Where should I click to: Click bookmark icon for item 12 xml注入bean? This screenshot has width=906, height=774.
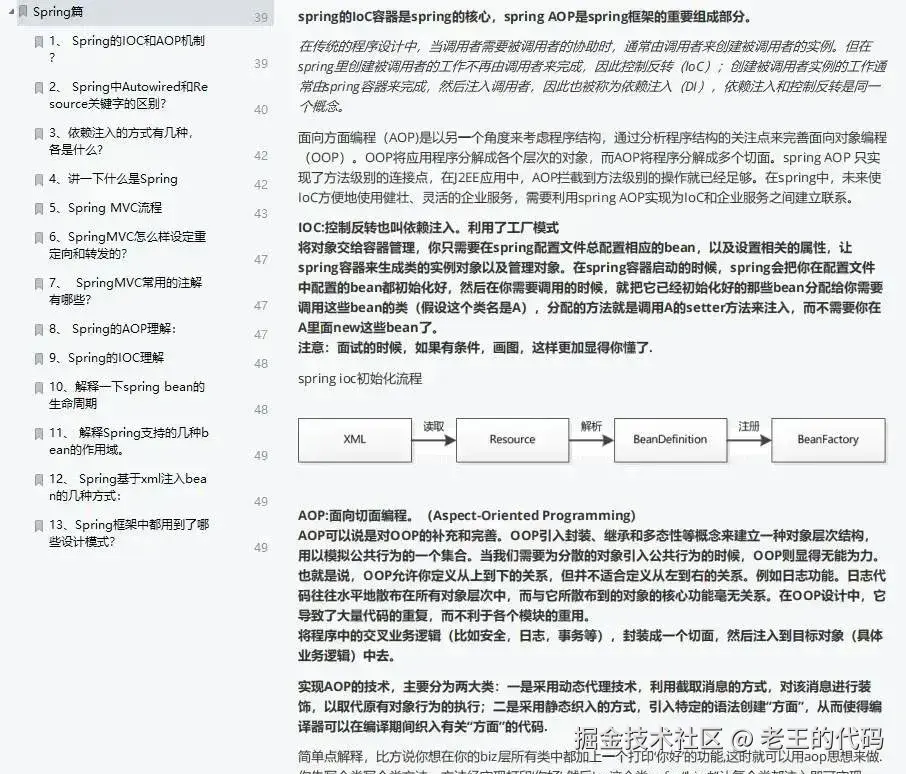(39, 480)
